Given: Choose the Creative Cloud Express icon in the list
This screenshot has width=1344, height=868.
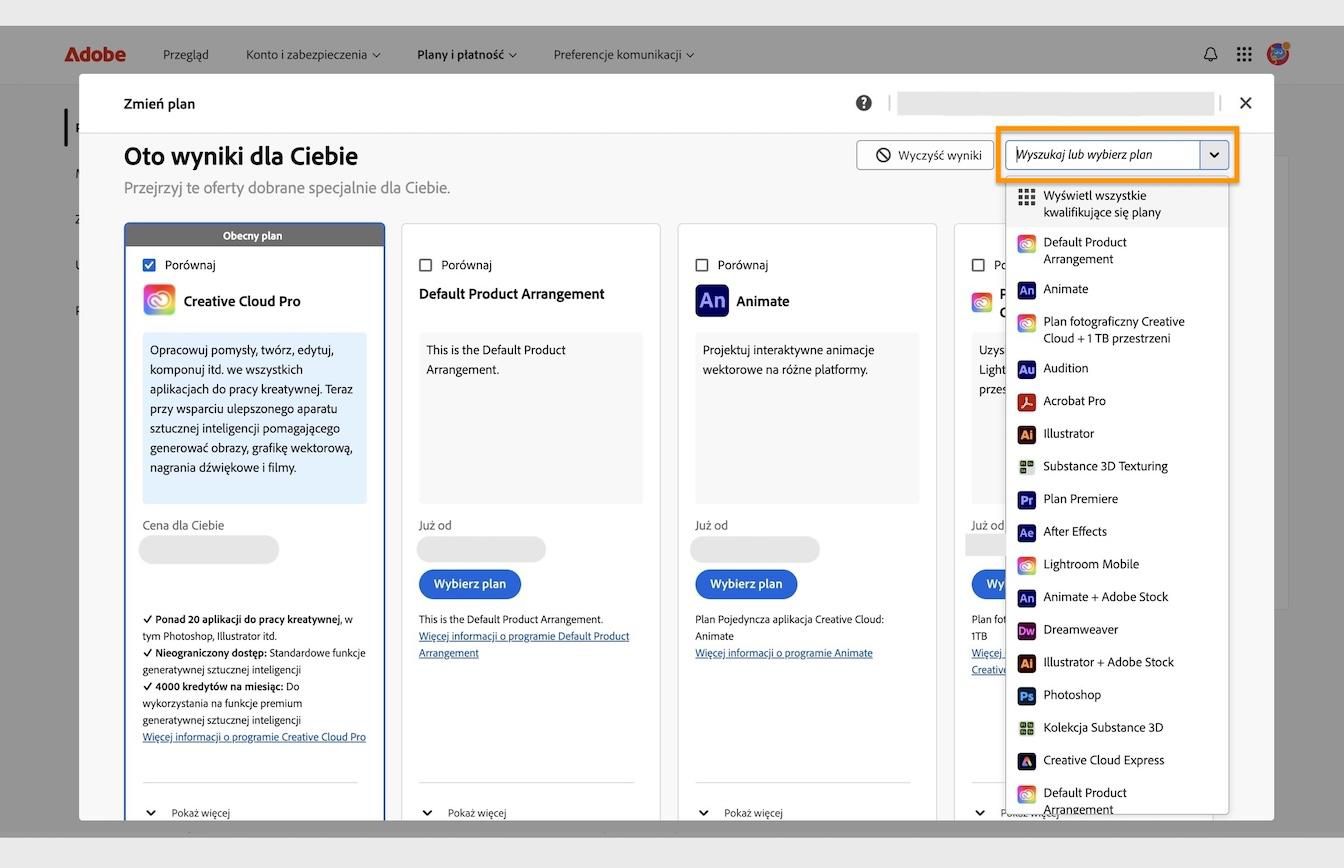Looking at the screenshot, I should pos(1026,761).
